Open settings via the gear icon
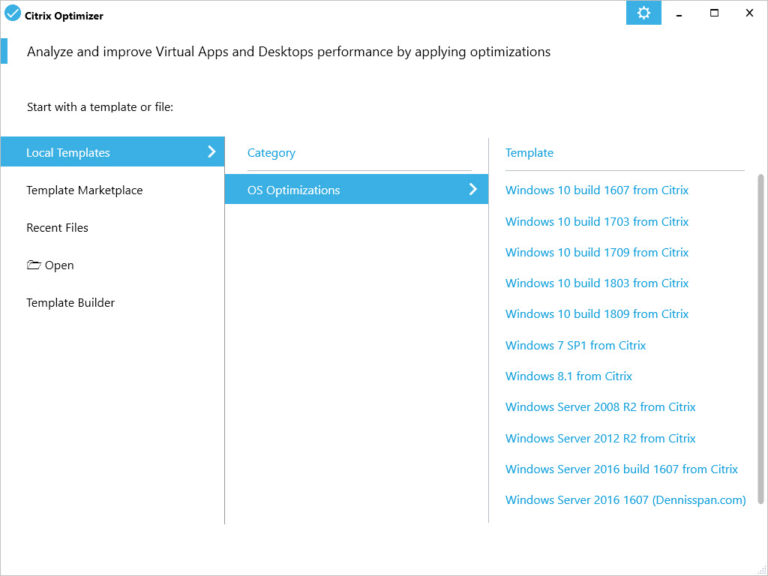The image size is (768, 576). click(x=643, y=14)
